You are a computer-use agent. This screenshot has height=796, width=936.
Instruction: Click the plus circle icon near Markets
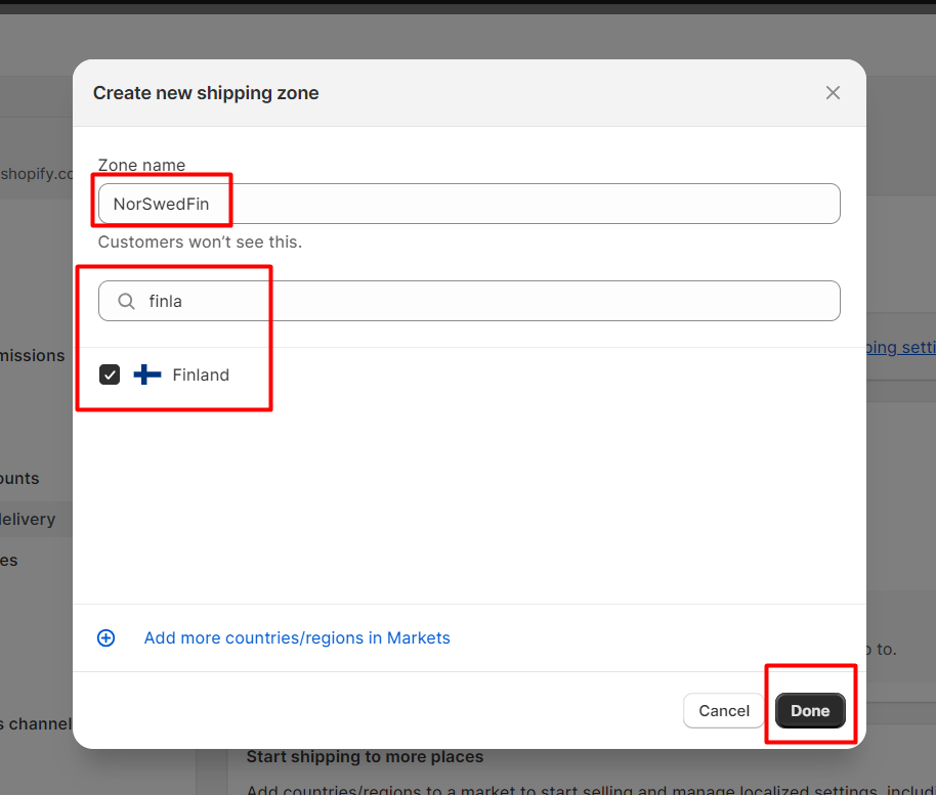coord(106,638)
